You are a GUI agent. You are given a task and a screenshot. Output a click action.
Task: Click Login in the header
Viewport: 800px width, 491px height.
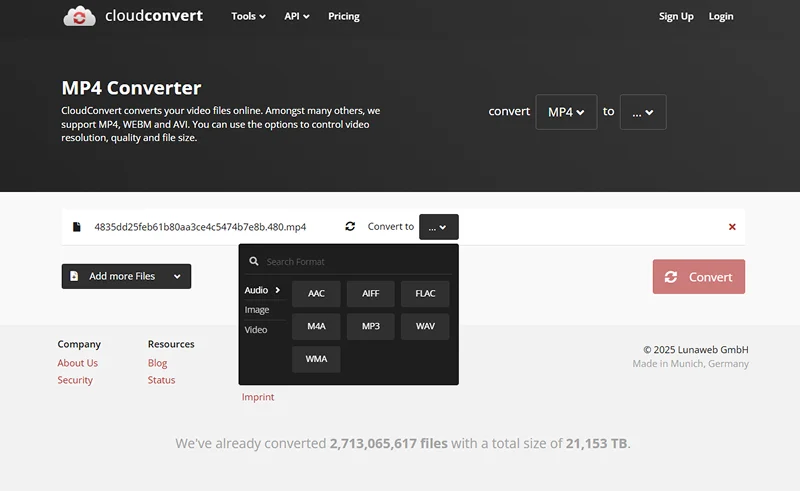721,16
